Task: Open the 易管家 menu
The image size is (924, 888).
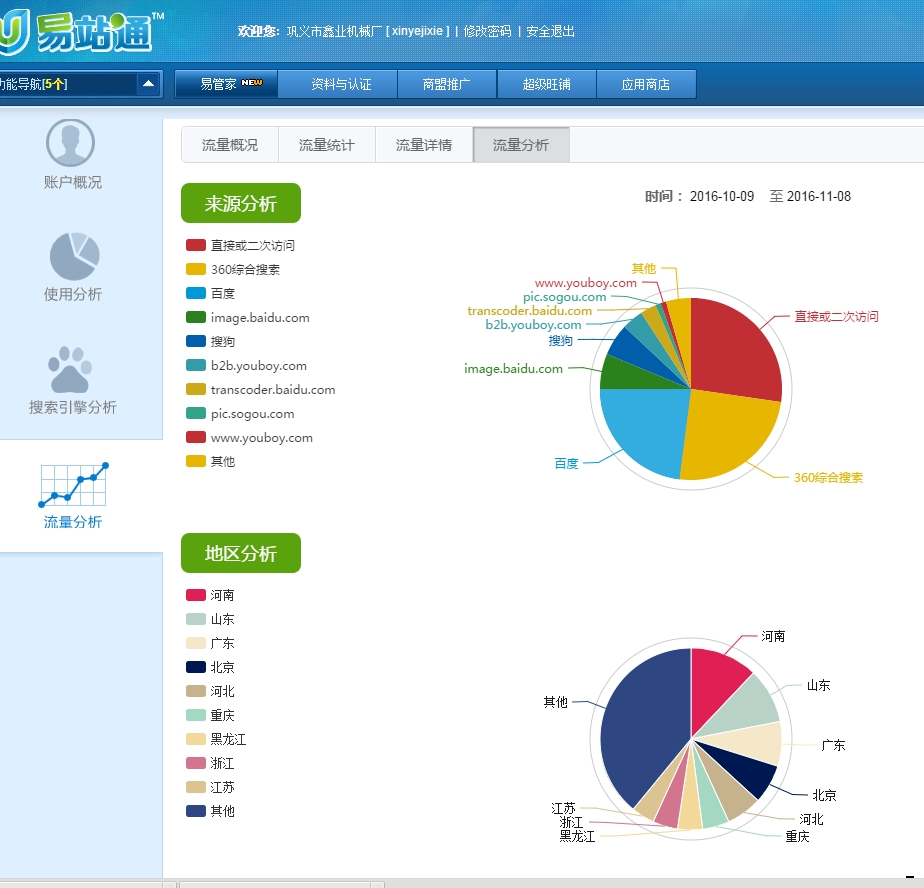Action: click(226, 84)
